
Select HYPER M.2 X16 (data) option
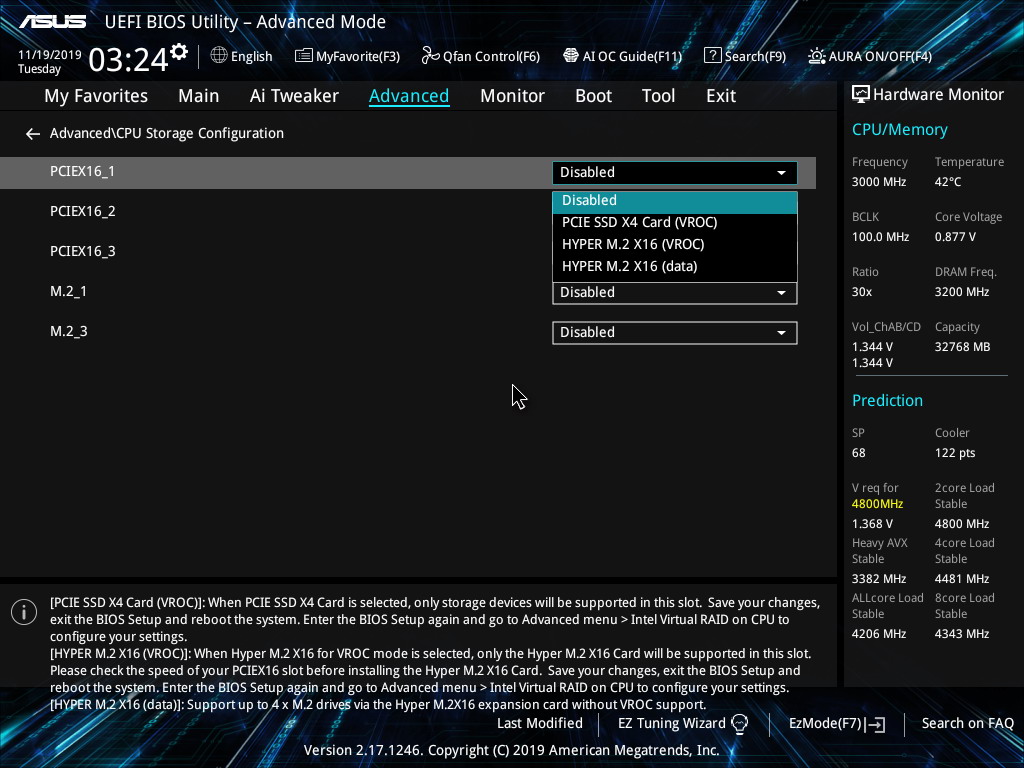[x=675, y=266]
